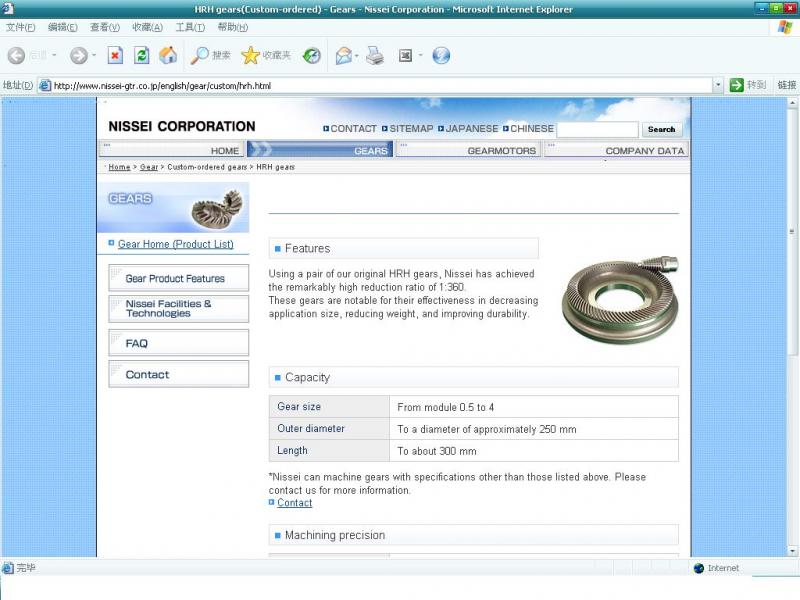Click the site Search button
Viewport: 800px width, 600px height.
pyautogui.click(x=661, y=130)
